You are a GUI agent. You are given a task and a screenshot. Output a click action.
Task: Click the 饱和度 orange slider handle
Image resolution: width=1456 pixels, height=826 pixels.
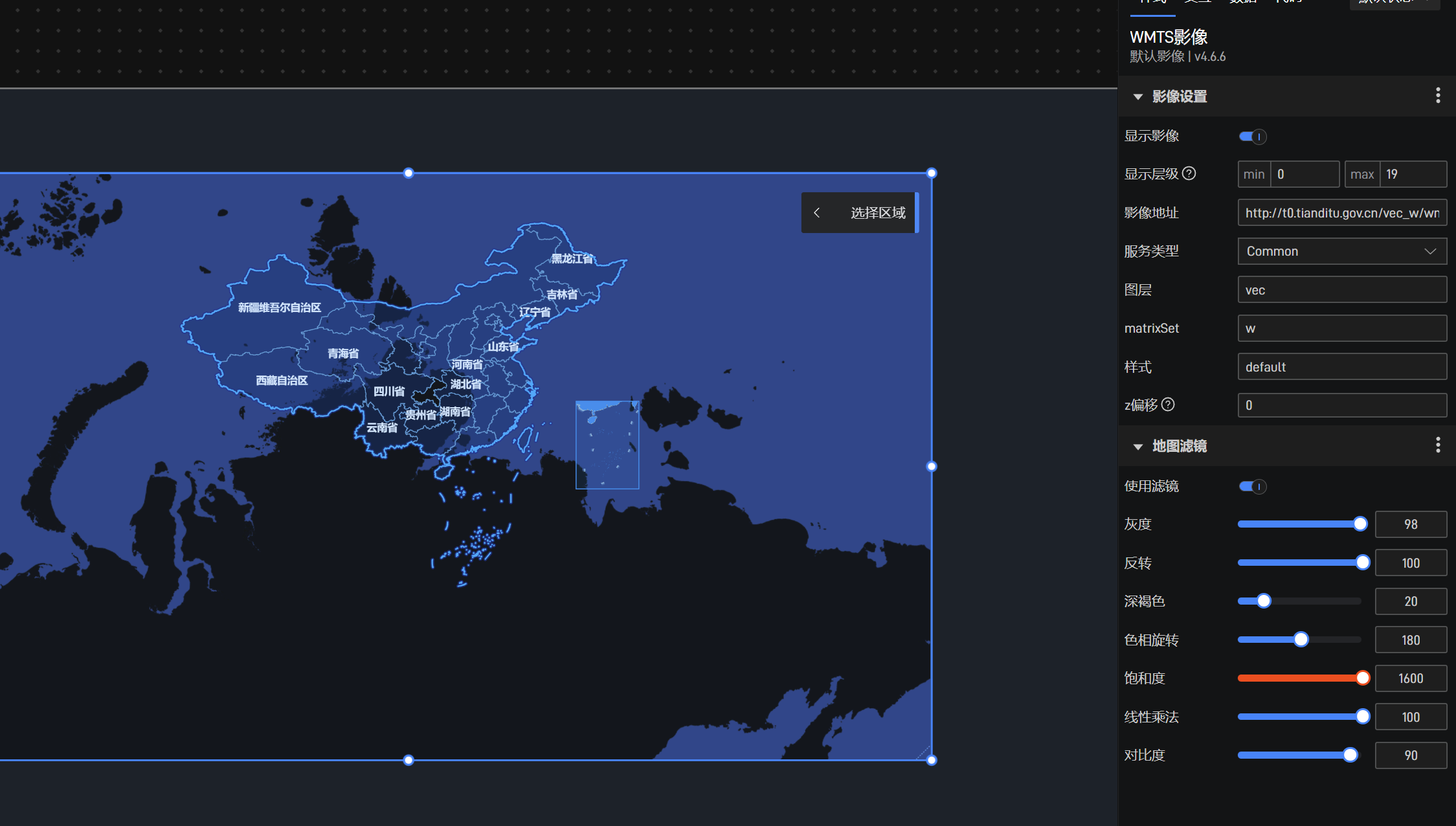1362,678
